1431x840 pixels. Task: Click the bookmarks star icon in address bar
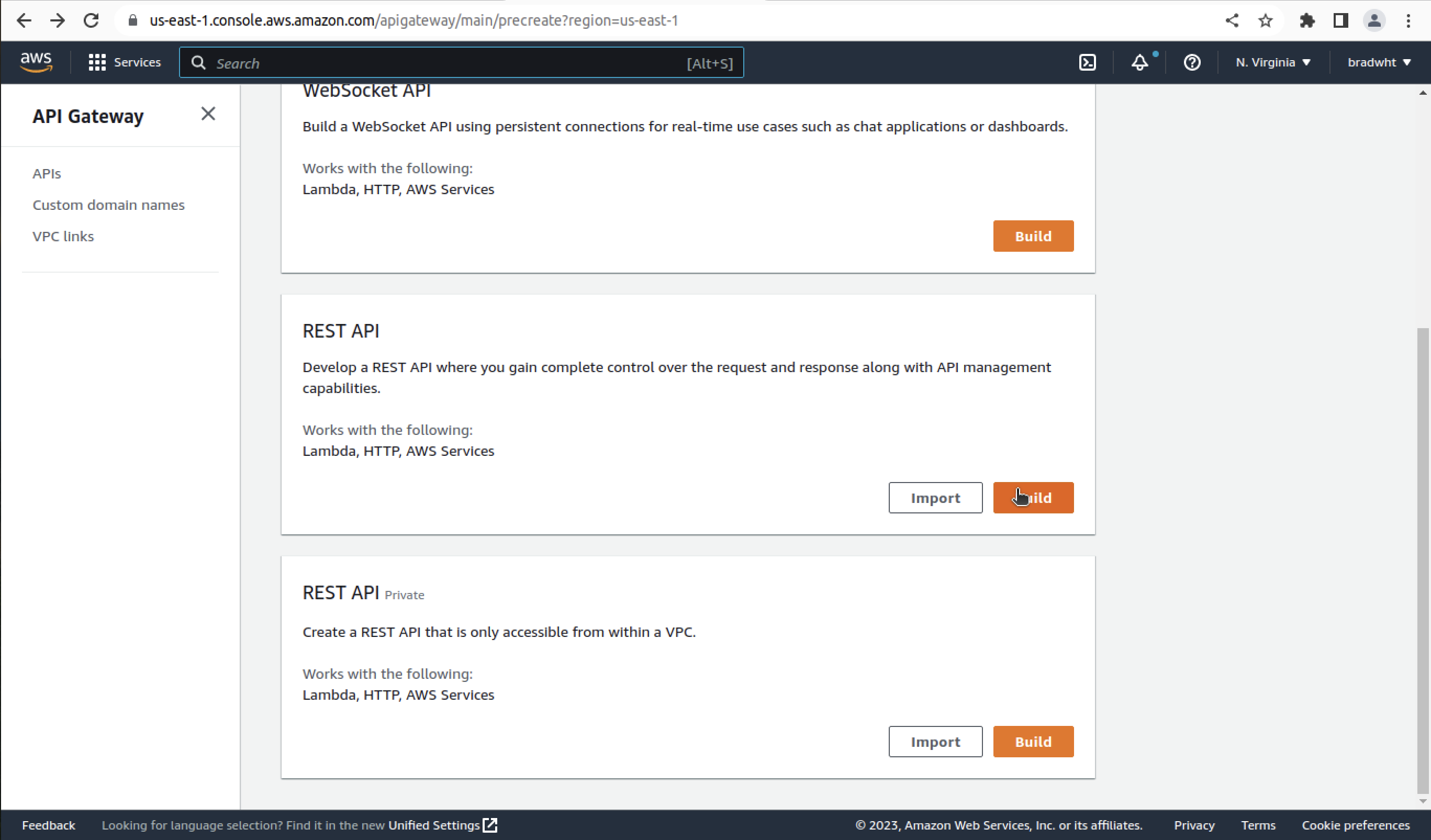click(x=1266, y=20)
